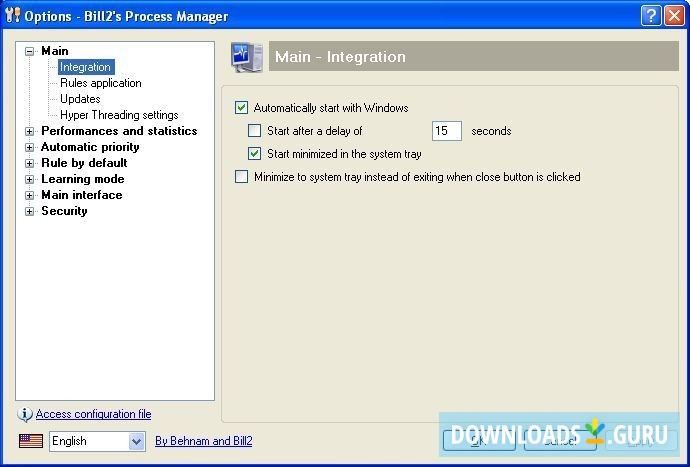This screenshot has width=690, height=467.
Task: Select the Integration tree item
Action: click(x=86, y=67)
